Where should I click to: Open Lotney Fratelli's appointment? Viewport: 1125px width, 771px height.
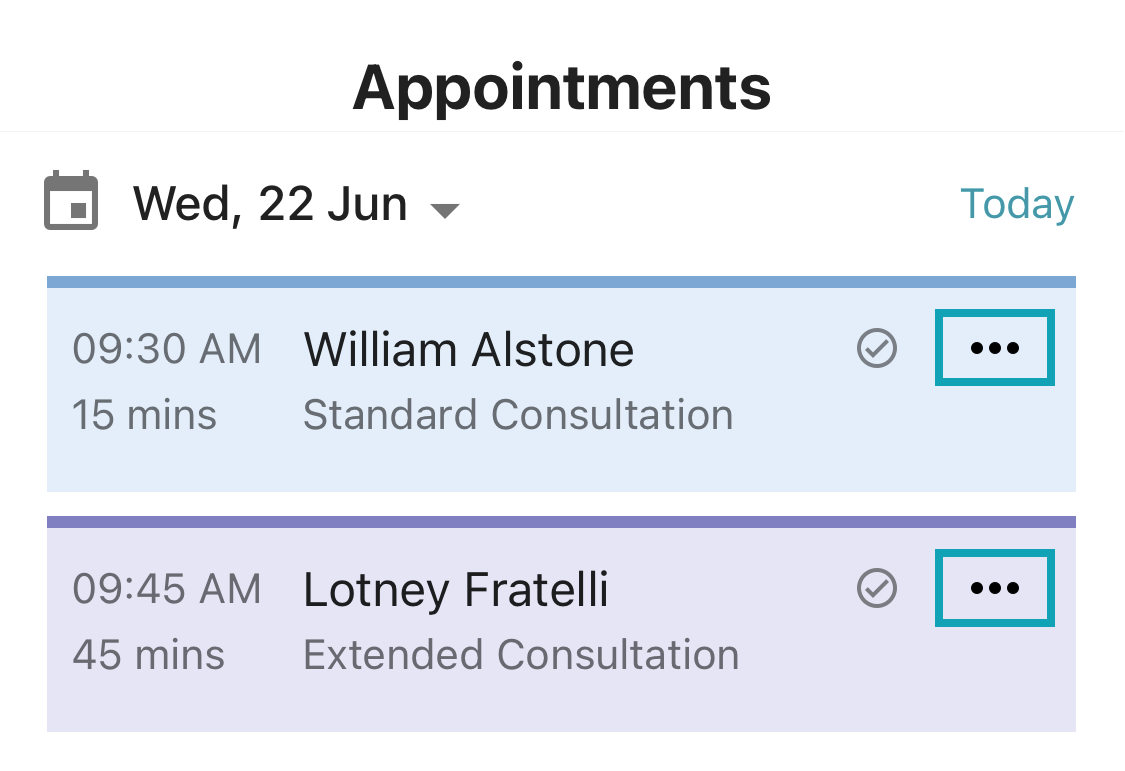point(455,590)
